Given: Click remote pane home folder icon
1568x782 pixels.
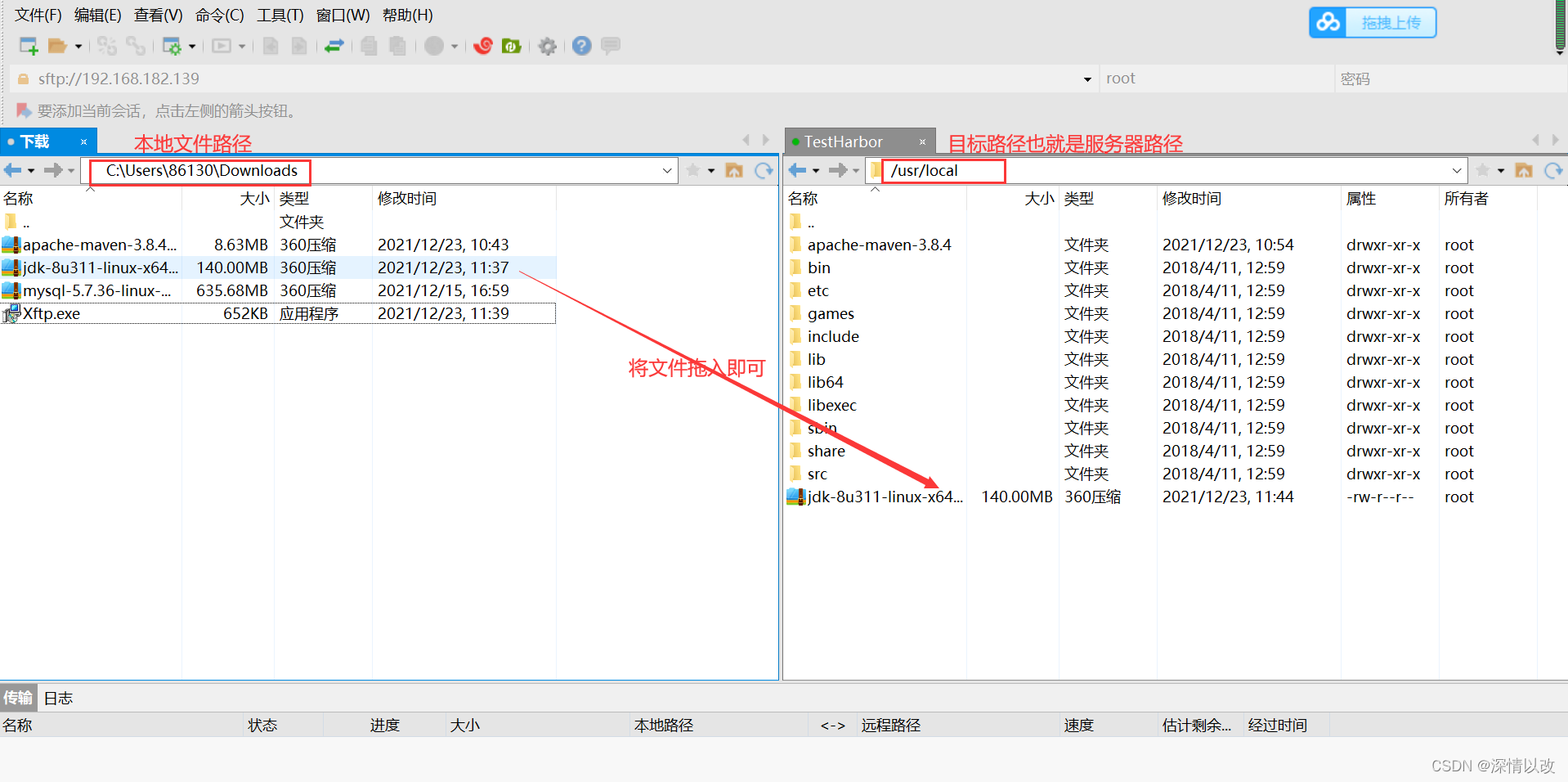Looking at the screenshot, I should (x=1524, y=170).
